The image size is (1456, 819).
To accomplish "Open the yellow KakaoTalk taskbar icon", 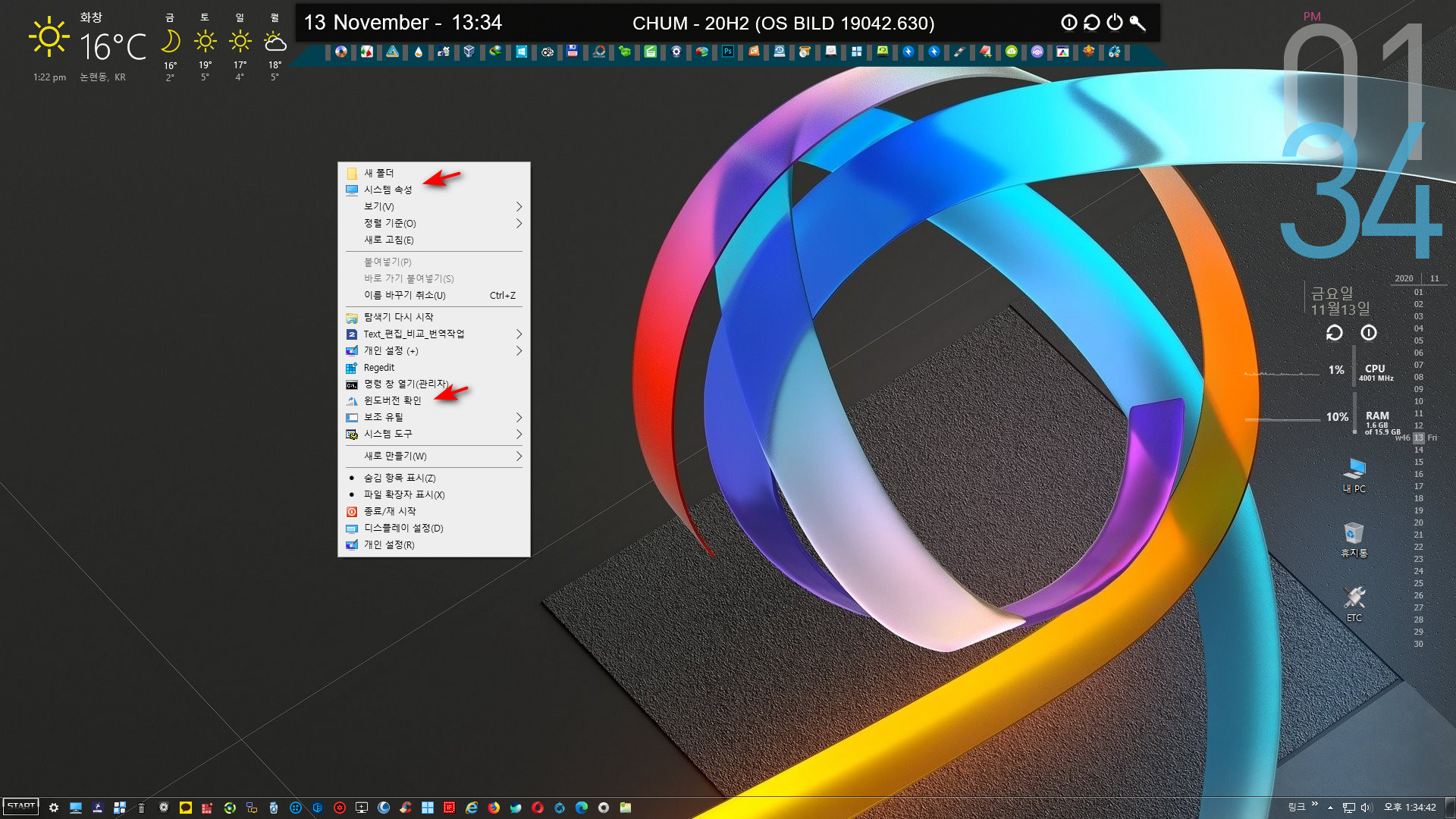I will click(186, 808).
